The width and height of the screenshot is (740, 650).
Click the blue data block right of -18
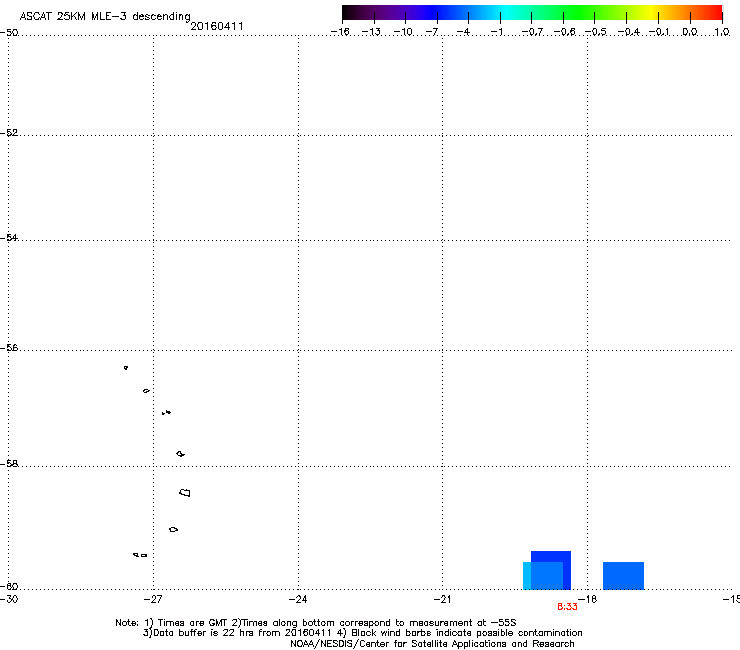click(623, 575)
